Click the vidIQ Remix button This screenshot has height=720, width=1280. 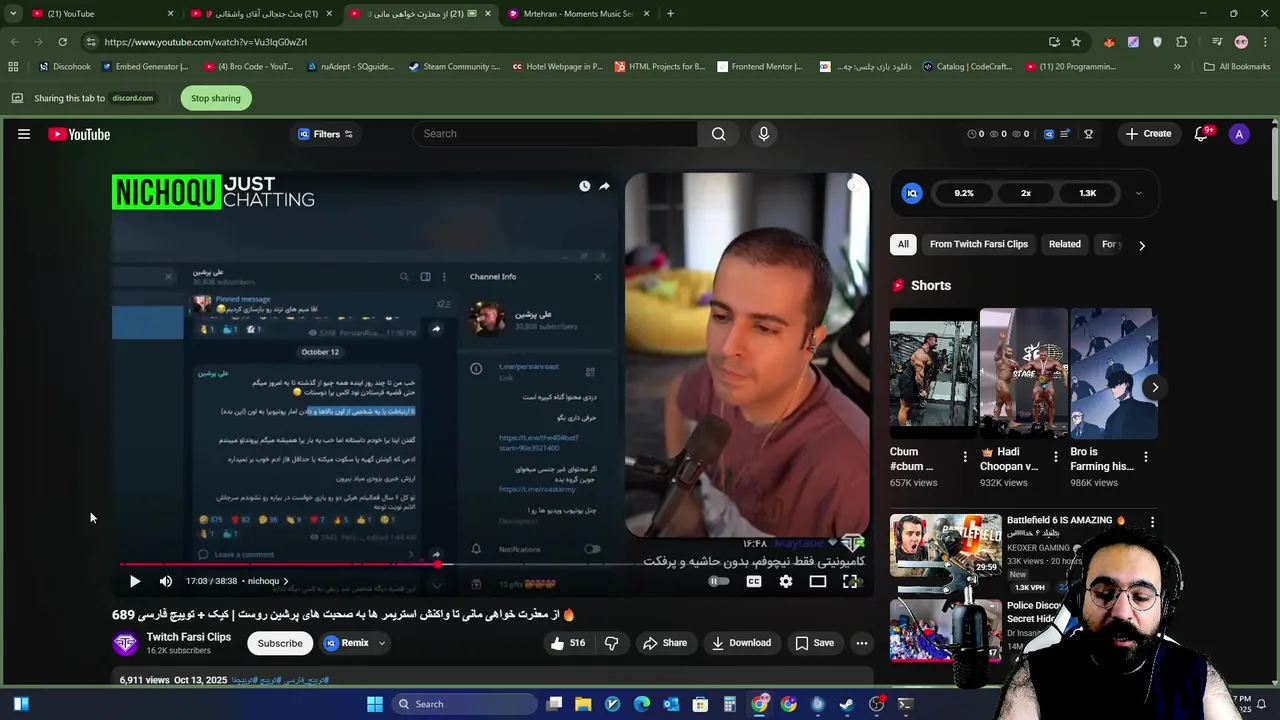coord(347,643)
